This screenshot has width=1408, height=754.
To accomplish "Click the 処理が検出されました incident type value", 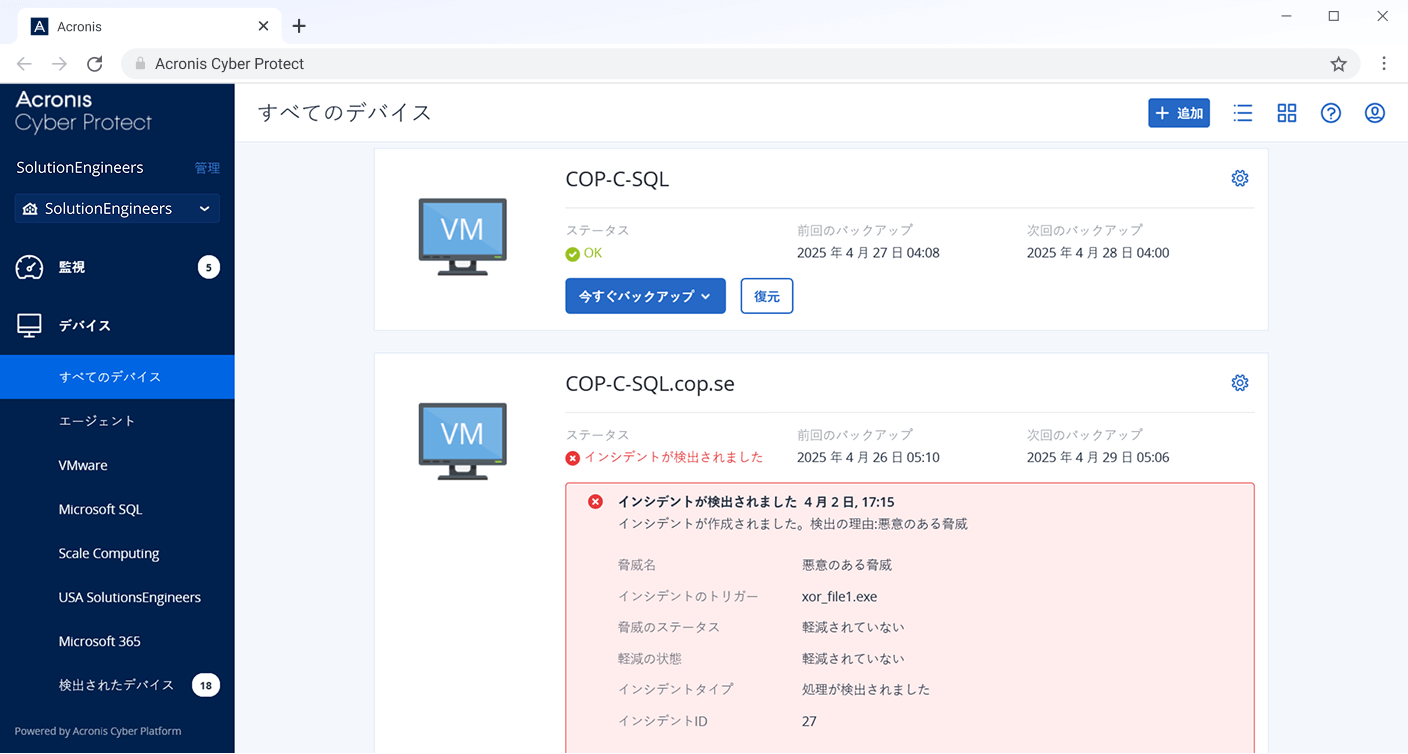I will (x=866, y=689).
